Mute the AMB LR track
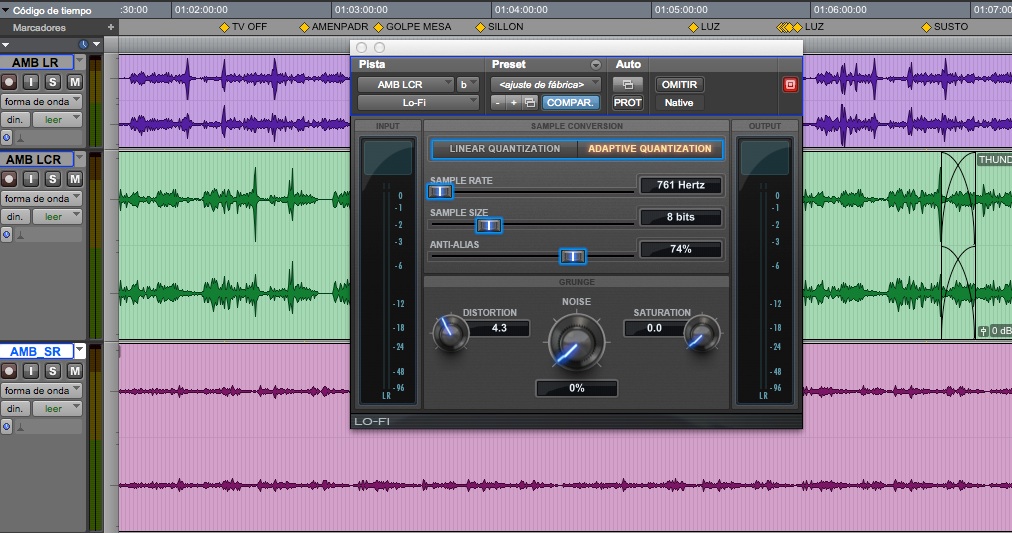 74,82
